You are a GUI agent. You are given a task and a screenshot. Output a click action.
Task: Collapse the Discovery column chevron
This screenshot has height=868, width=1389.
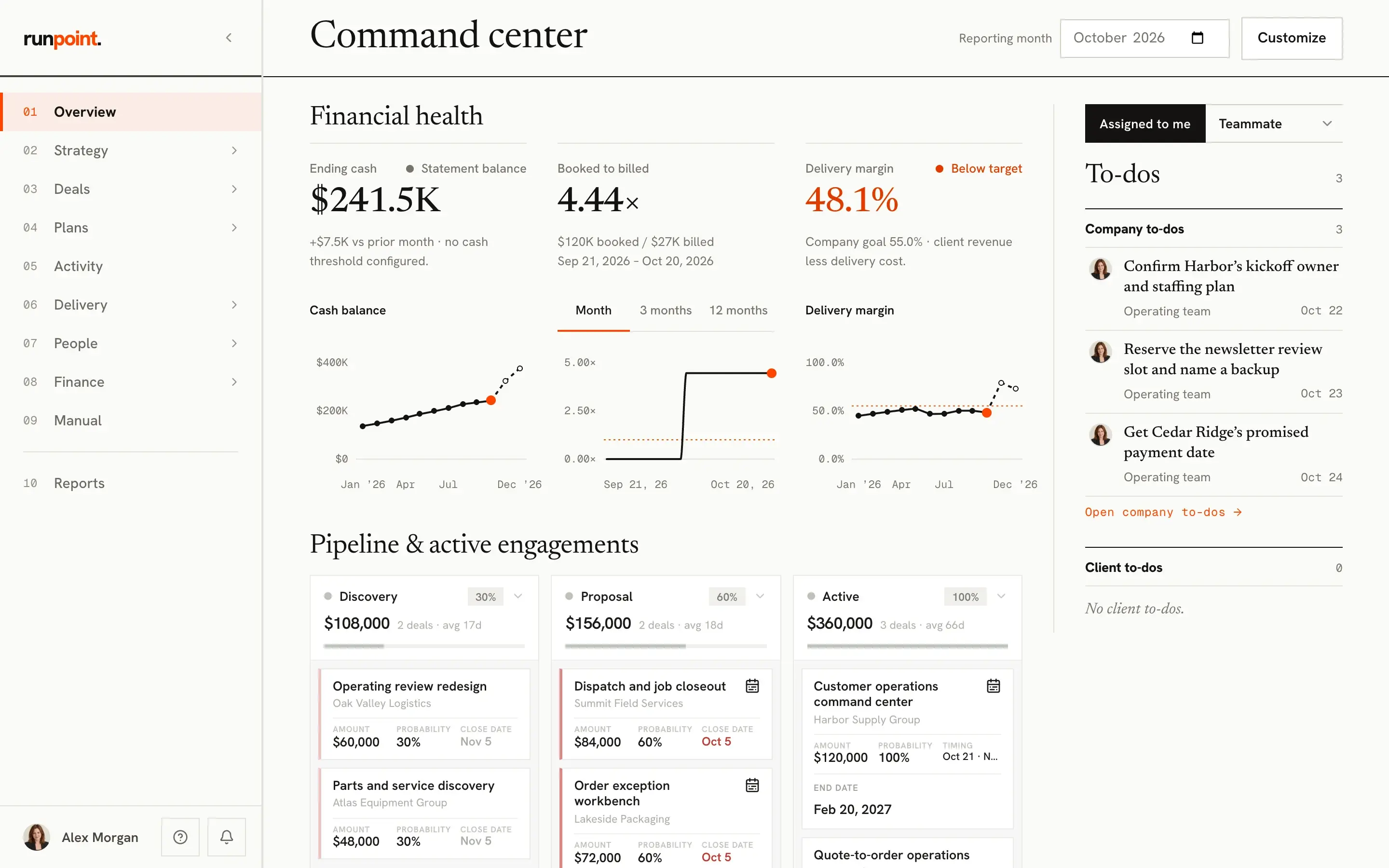tap(518, 596)
